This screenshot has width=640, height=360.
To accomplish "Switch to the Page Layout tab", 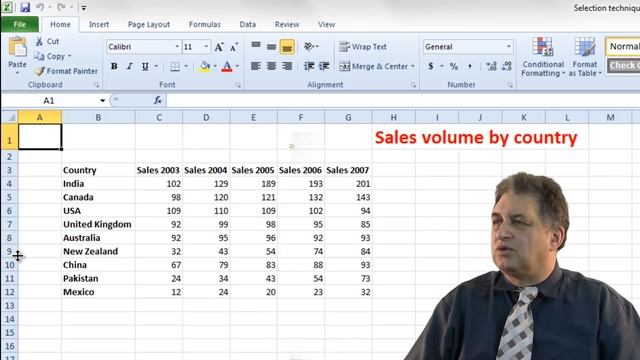I will [x=149, y=24].
